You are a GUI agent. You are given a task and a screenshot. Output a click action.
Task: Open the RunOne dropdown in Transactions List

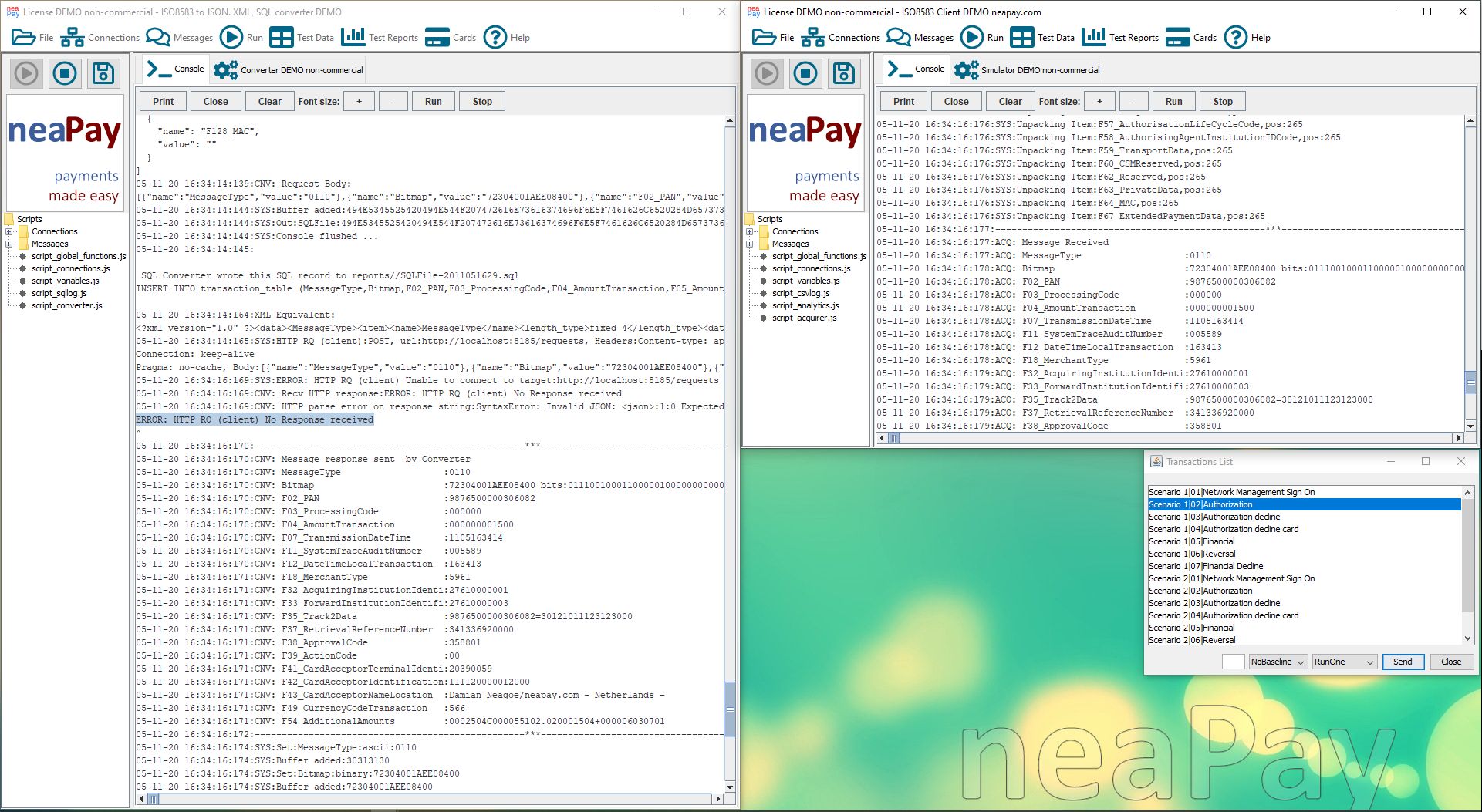tap(1345, 662)
